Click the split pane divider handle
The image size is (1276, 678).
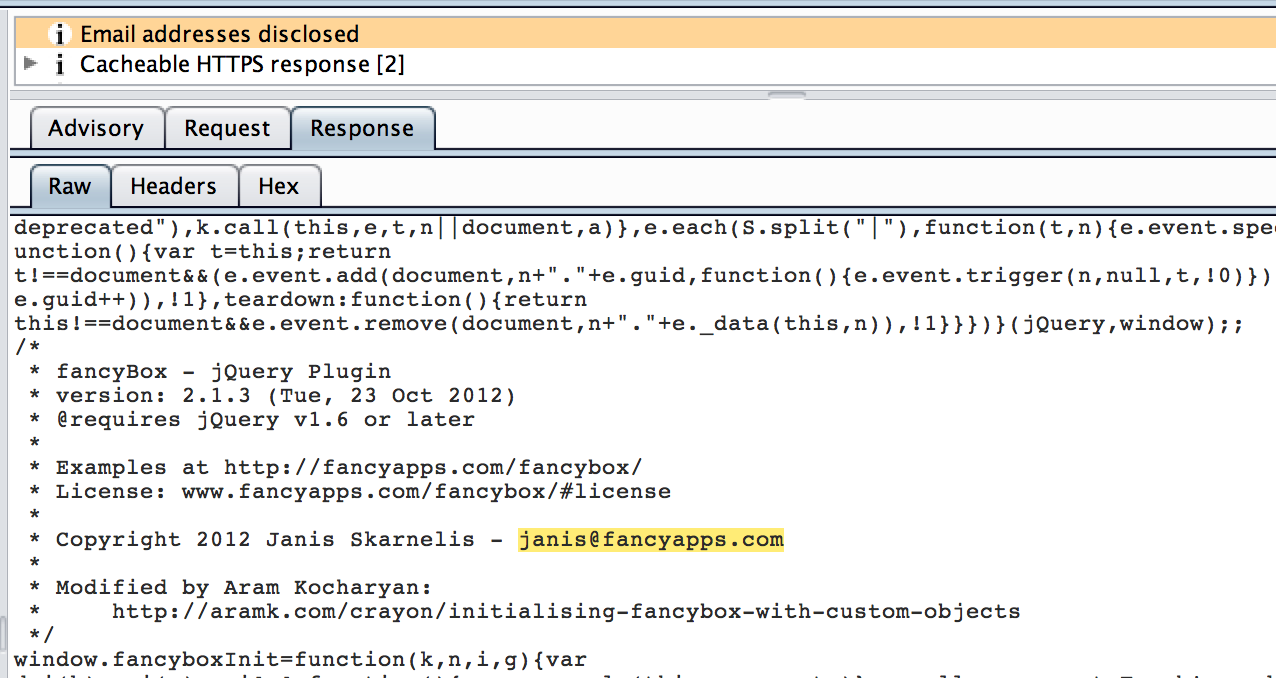coord(787,96)
